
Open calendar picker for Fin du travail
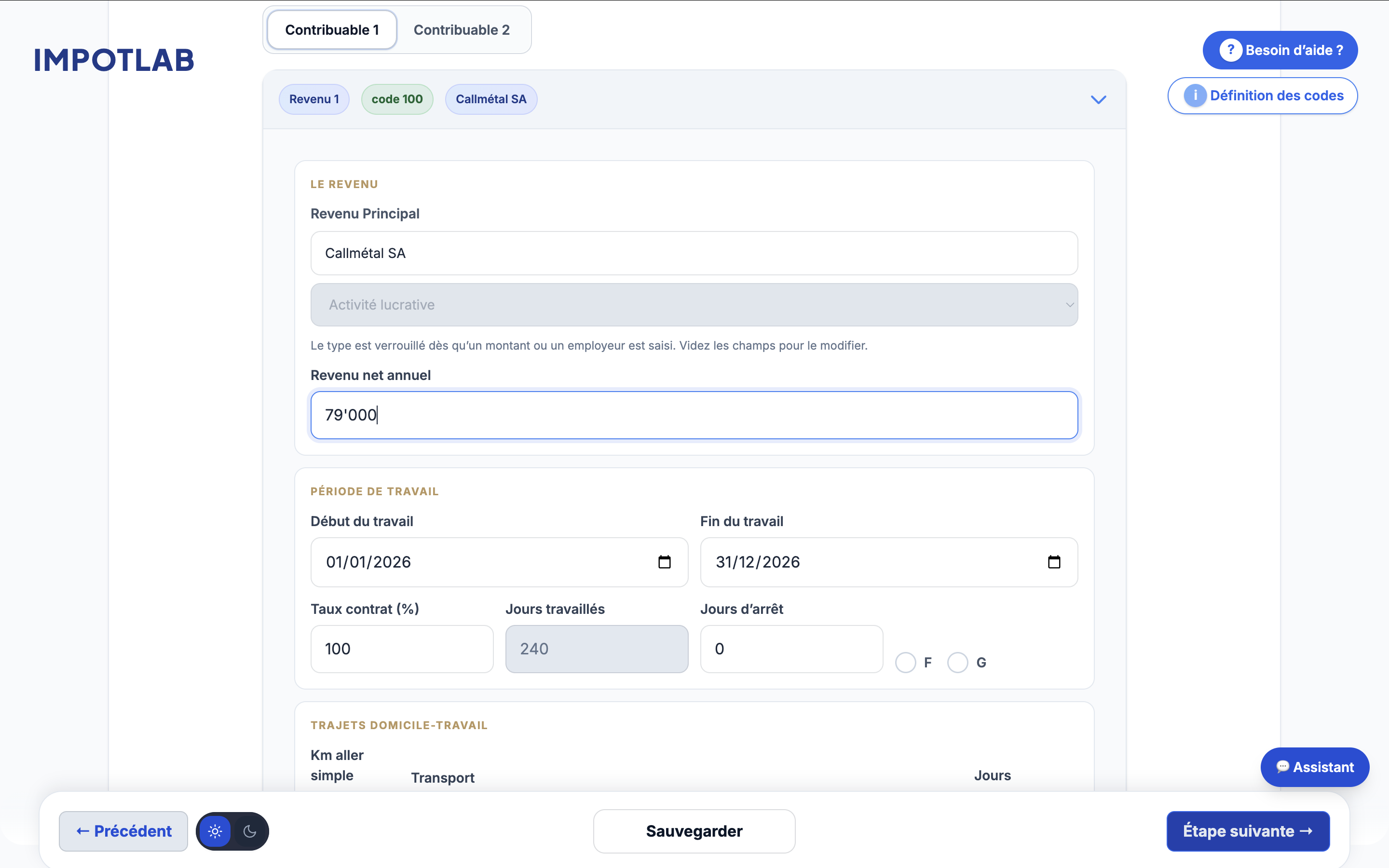tap(1054, 562)
